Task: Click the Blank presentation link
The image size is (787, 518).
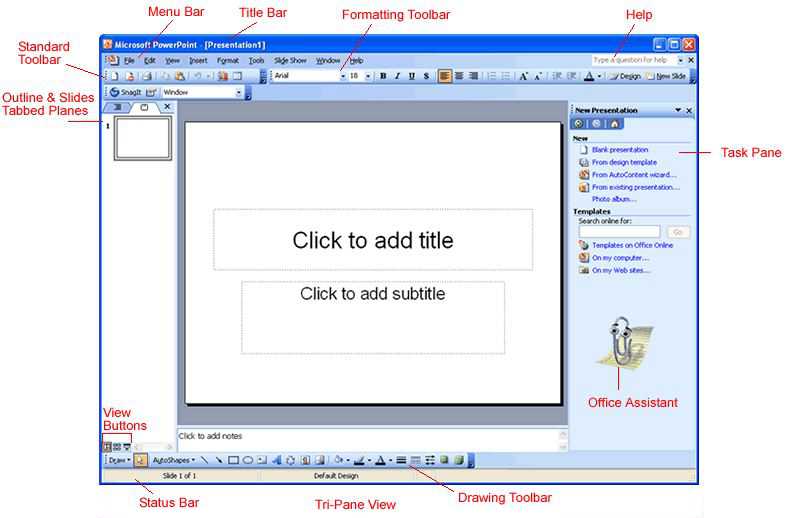Action: 620,150
